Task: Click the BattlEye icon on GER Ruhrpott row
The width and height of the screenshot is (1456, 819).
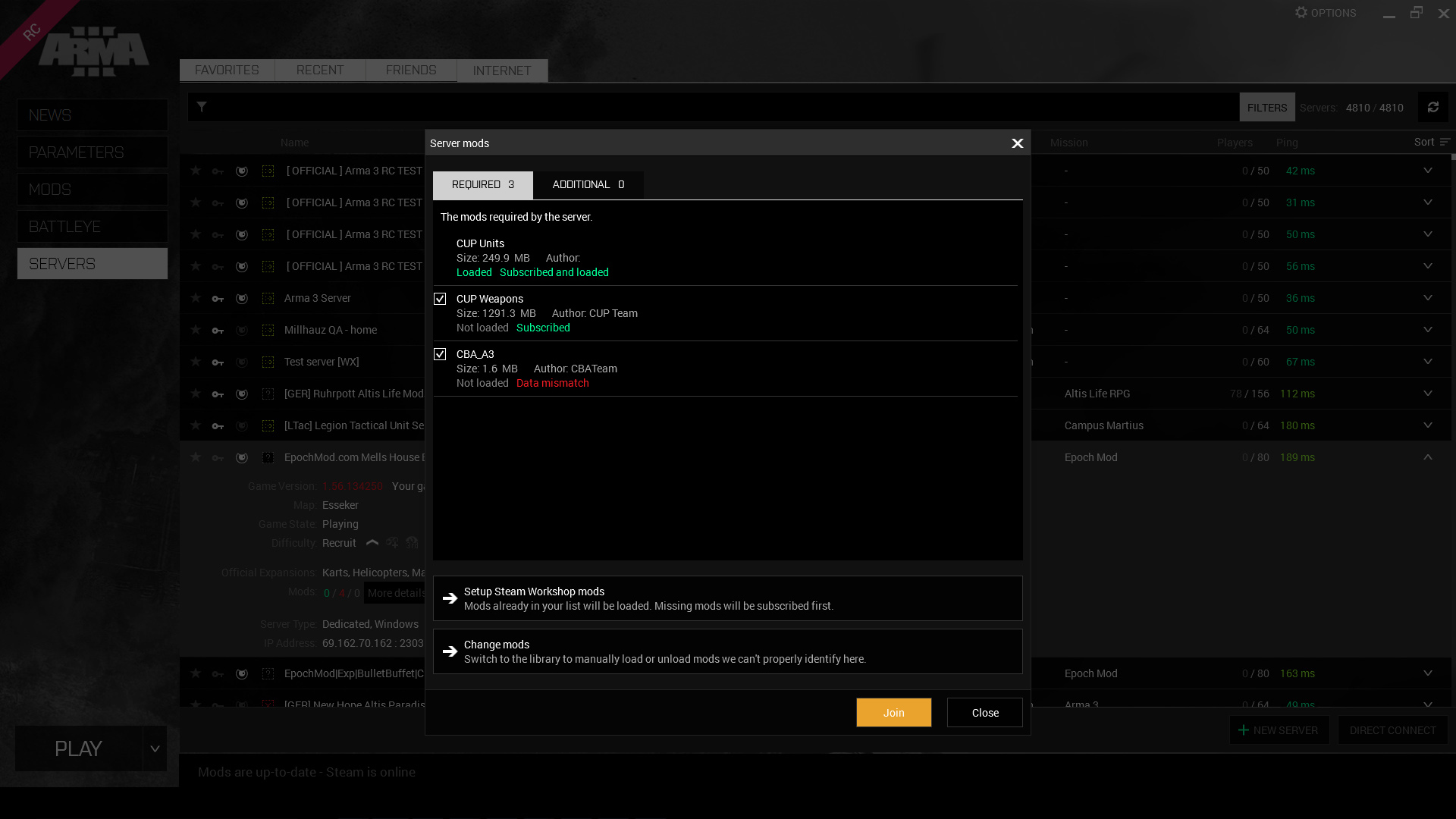Action: pos(242,394)
